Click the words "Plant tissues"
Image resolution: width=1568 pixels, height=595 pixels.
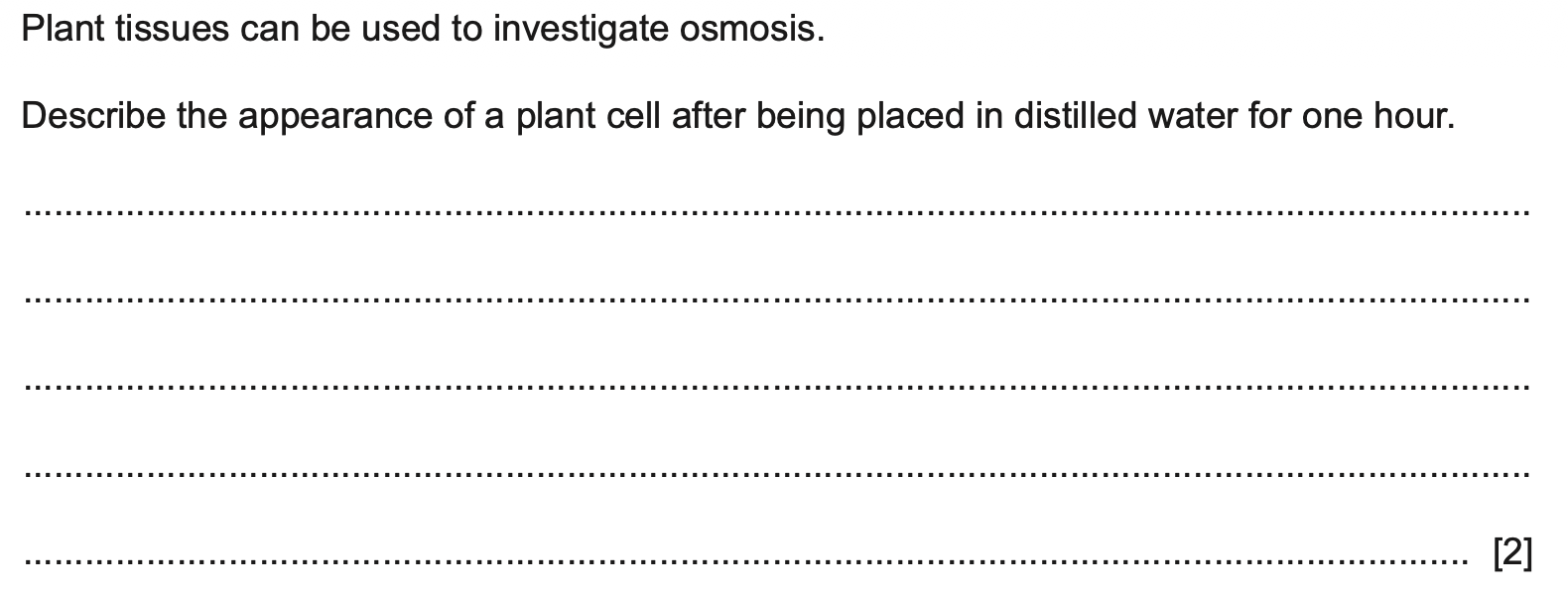point(125,30)
